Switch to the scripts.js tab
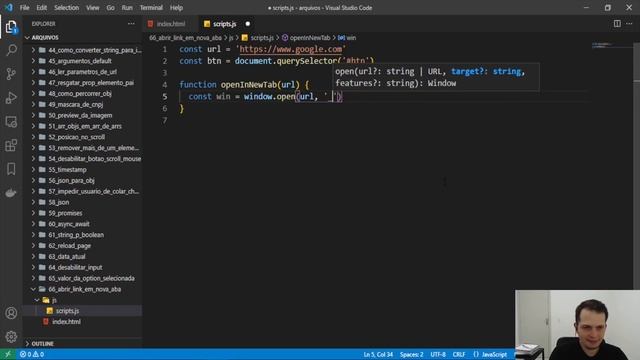The image size is (640, 360). click(x=225, y=24)
